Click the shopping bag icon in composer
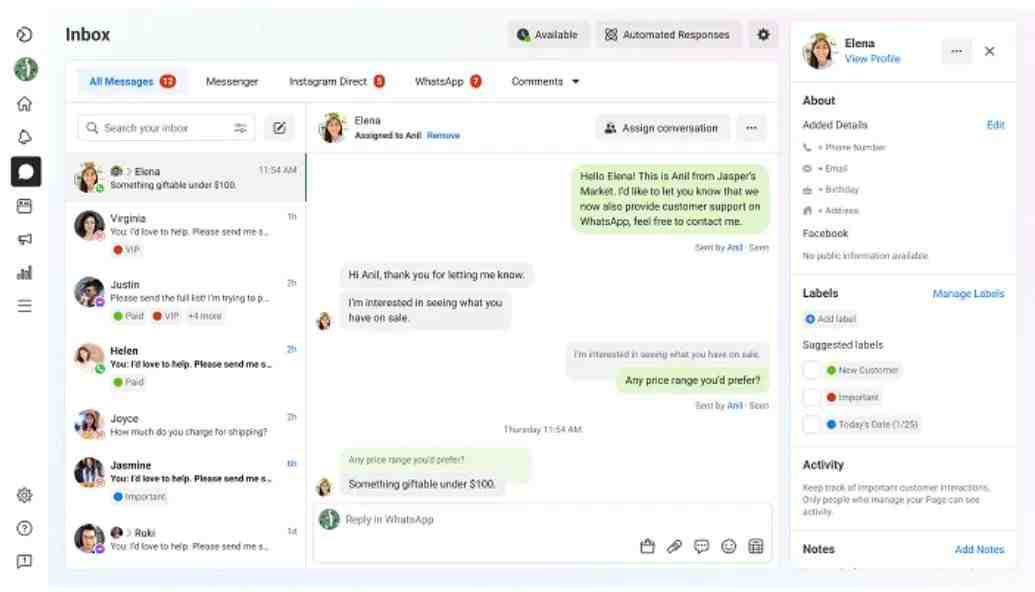 point(647,546)
